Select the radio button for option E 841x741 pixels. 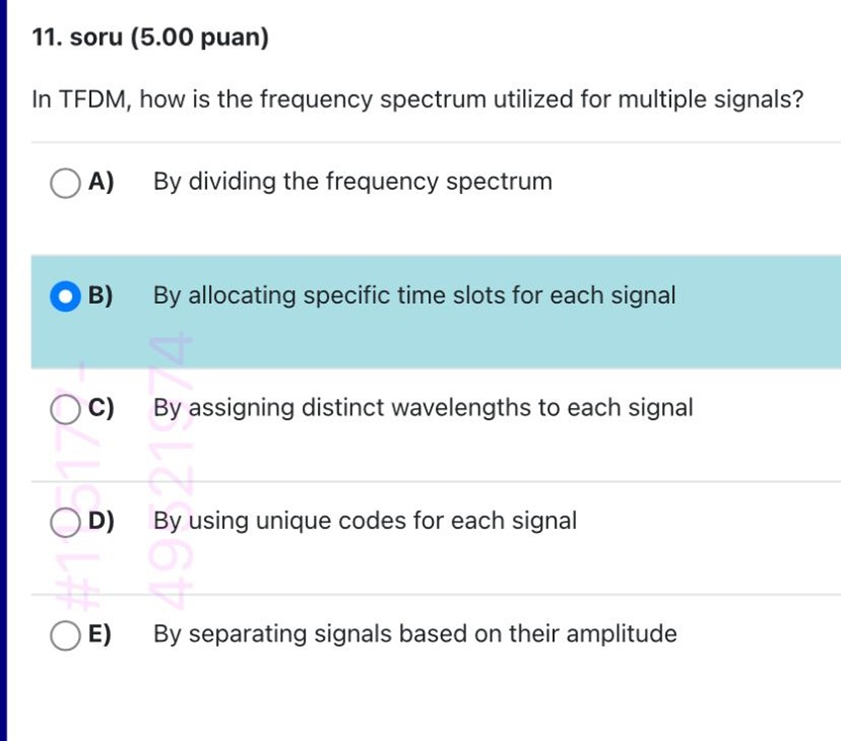coord(65,633)
